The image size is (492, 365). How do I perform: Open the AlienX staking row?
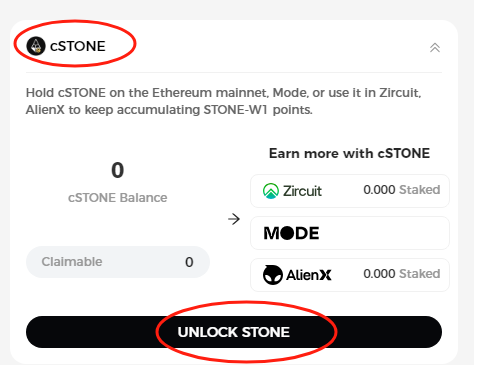[350, 275]
